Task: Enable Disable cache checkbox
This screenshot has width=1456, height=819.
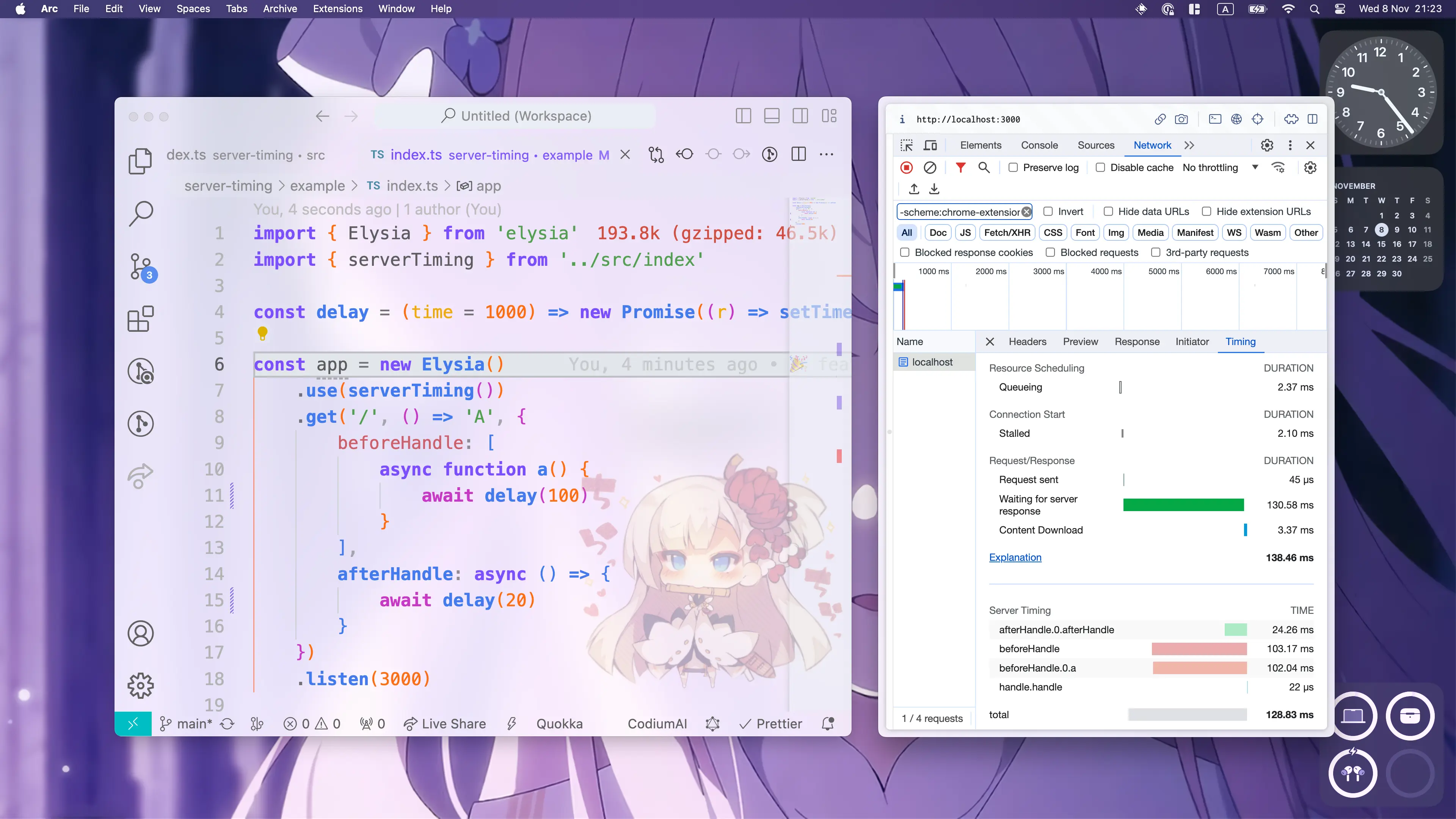Action: tap(1101, 167)
